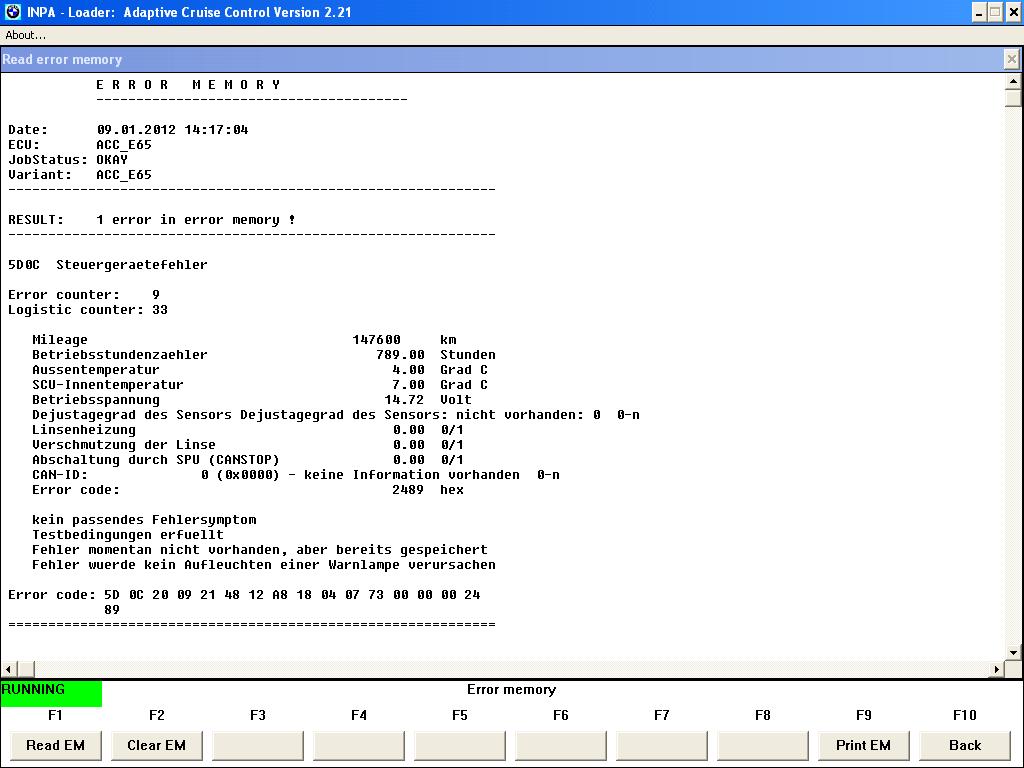This screenshot has width=1024, height=768.
Task: Click the vertical scrollbar thumb
Action: 1013,98
